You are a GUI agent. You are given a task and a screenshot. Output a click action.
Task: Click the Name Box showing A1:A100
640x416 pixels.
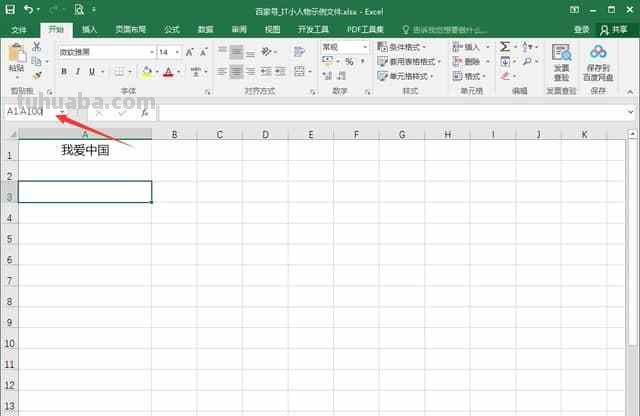31,112
